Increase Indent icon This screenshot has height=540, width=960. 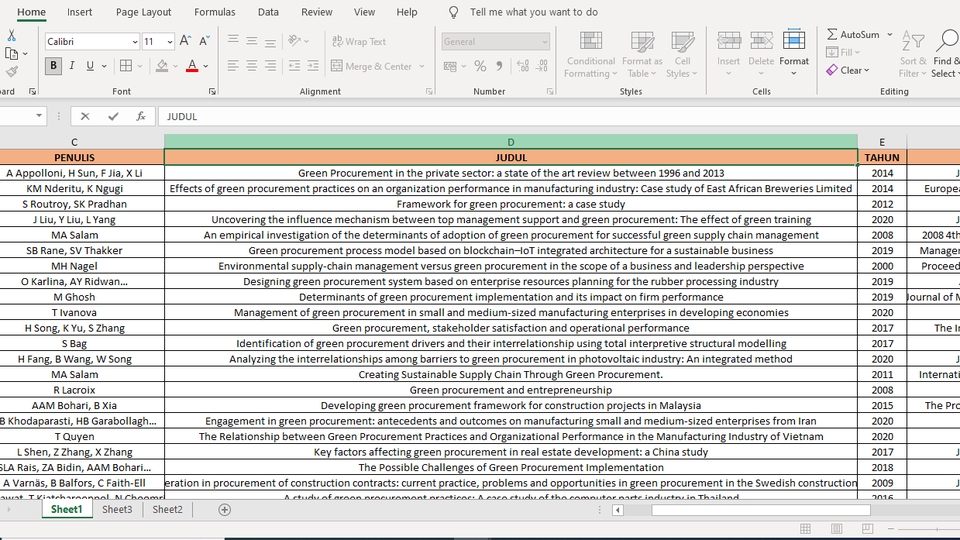pos(313,66)
